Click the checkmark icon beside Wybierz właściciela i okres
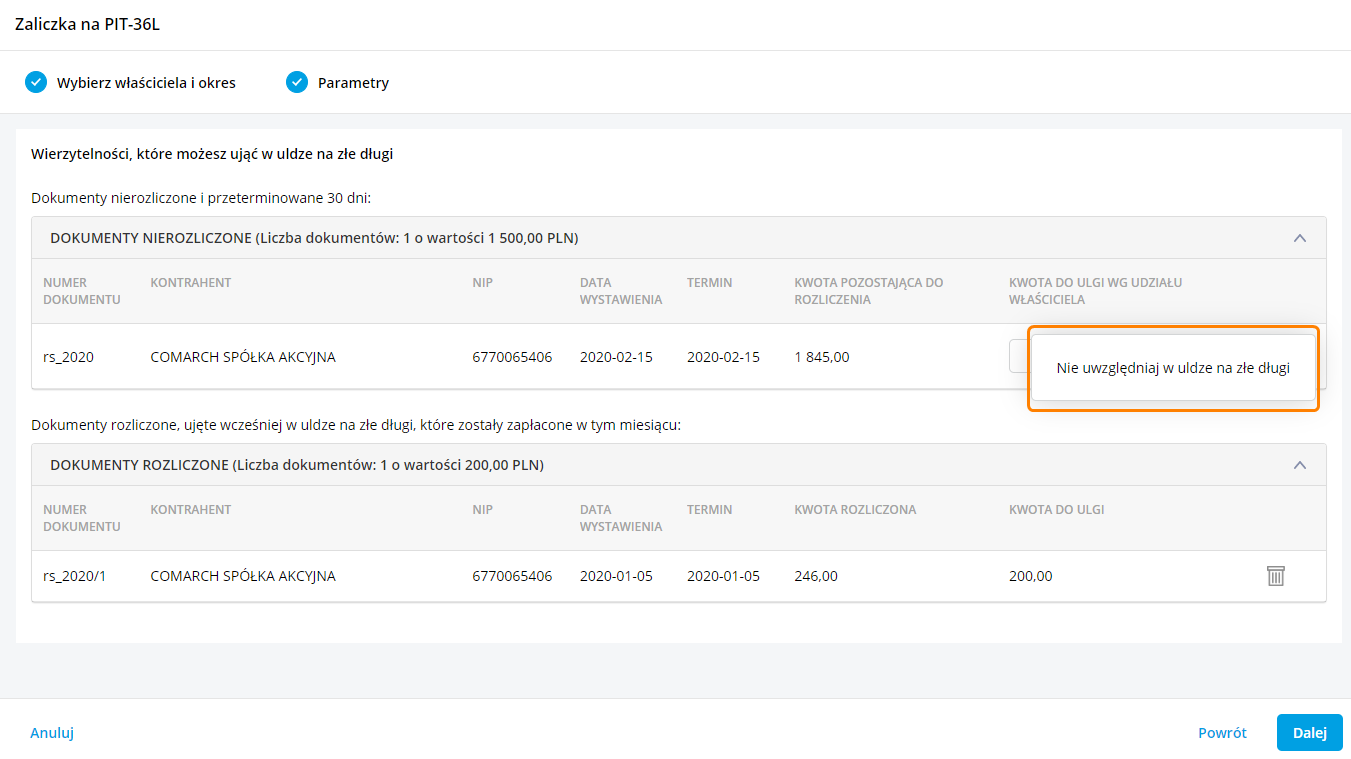 36,82
